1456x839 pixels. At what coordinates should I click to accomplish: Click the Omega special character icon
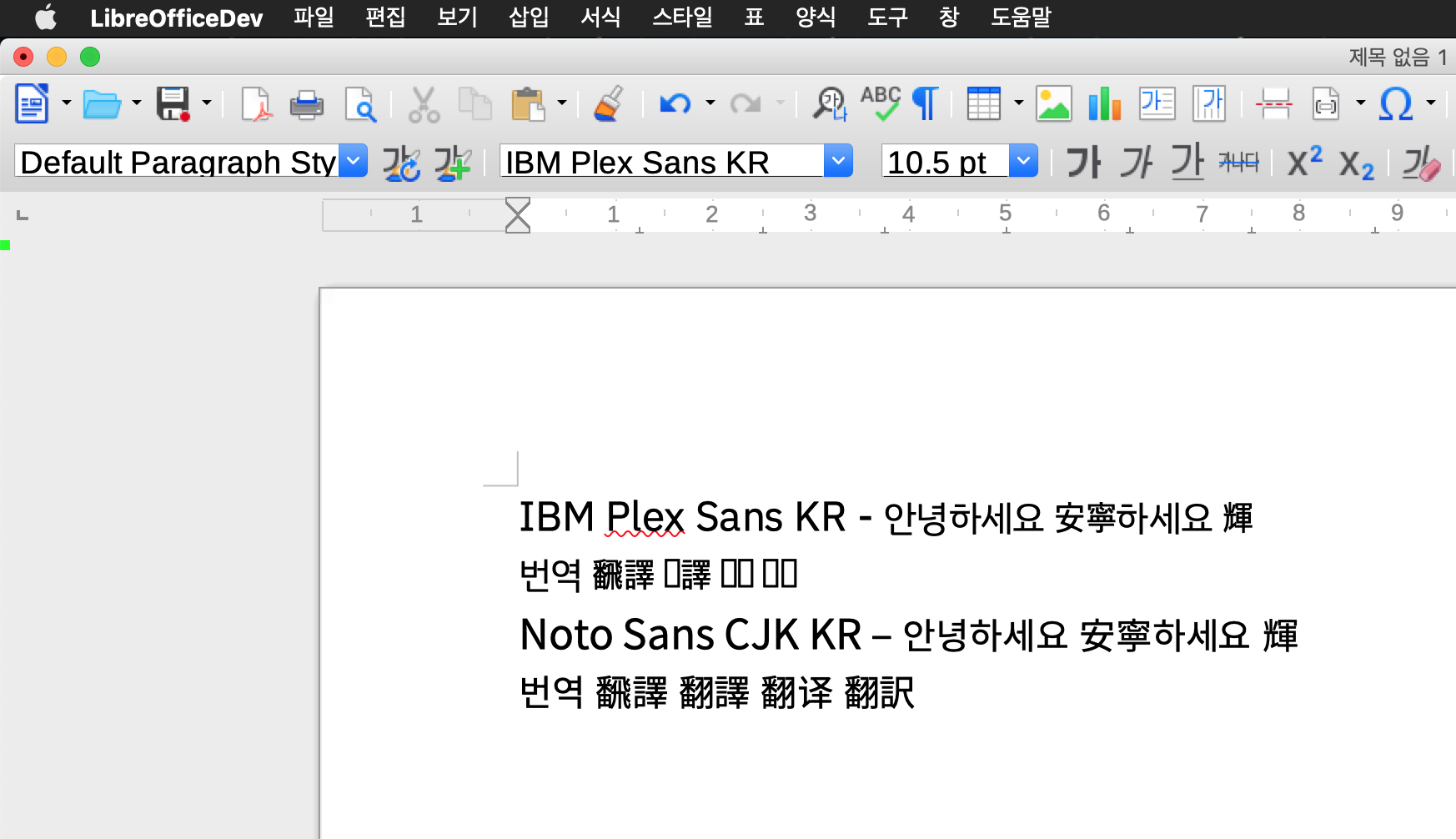(x=1396, y=104)
